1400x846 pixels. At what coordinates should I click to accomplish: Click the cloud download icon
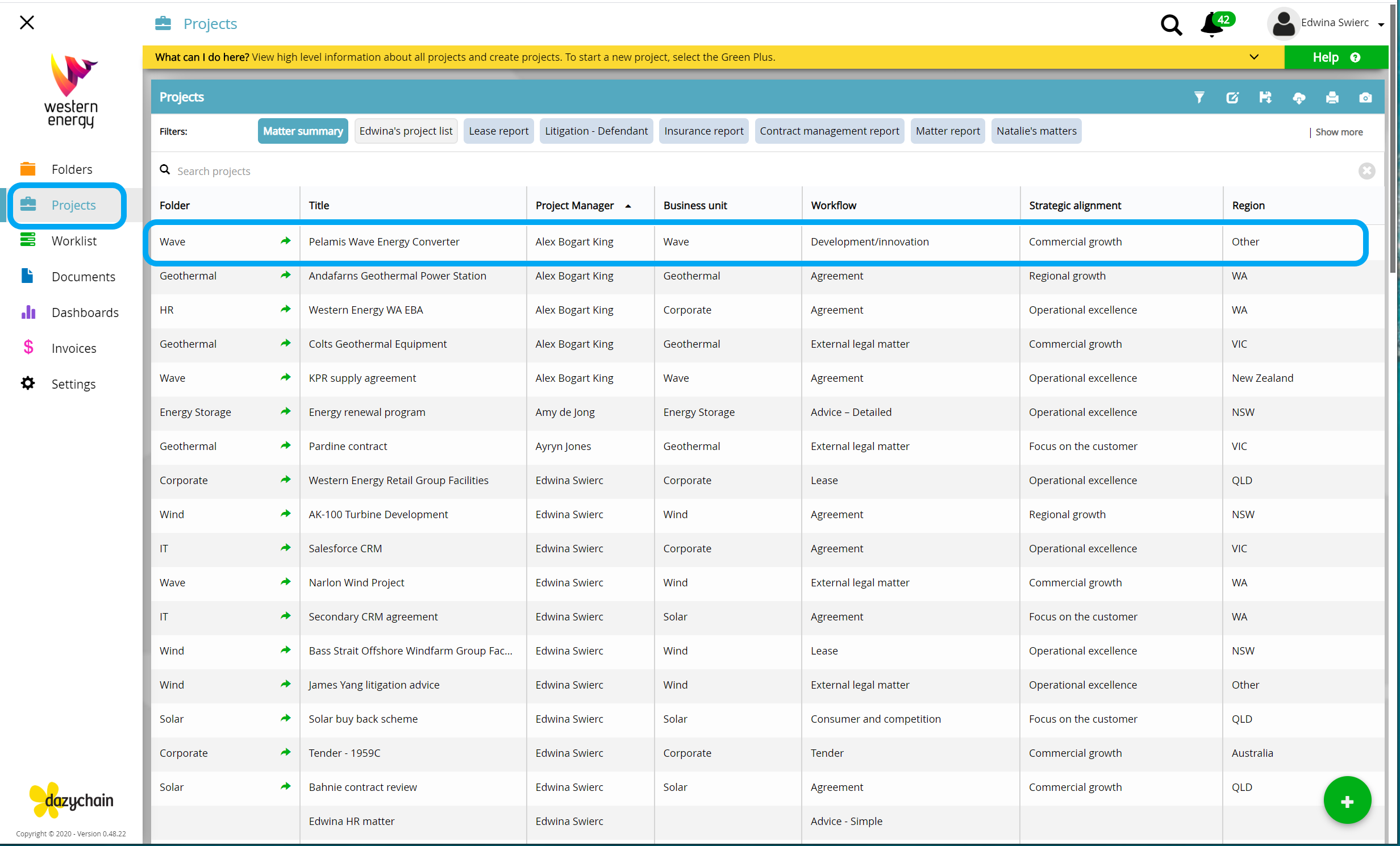click(1299, 98)
